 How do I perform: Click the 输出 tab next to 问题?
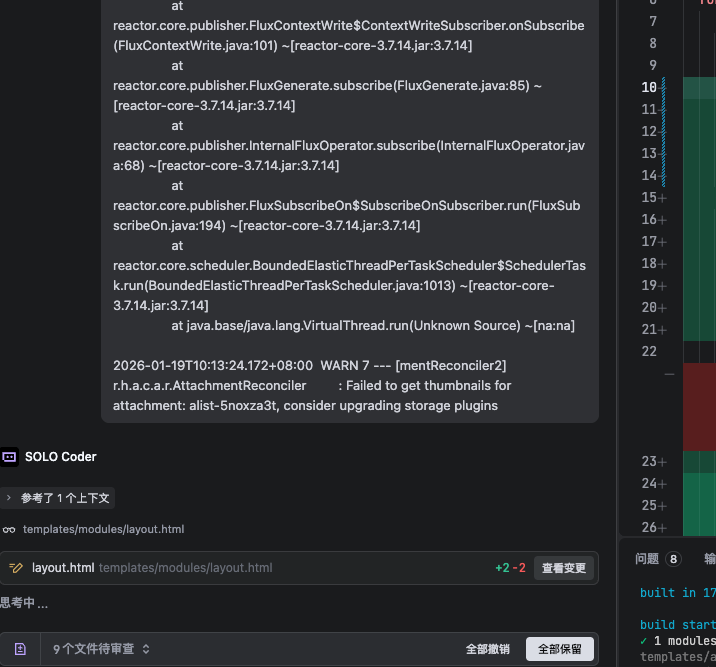(x=709, y=560)
